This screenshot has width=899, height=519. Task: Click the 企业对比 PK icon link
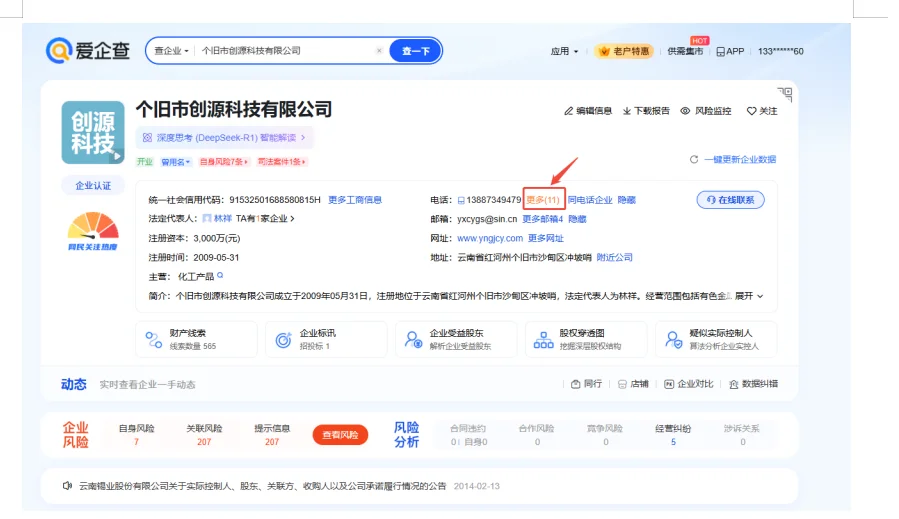coord(688,384)
